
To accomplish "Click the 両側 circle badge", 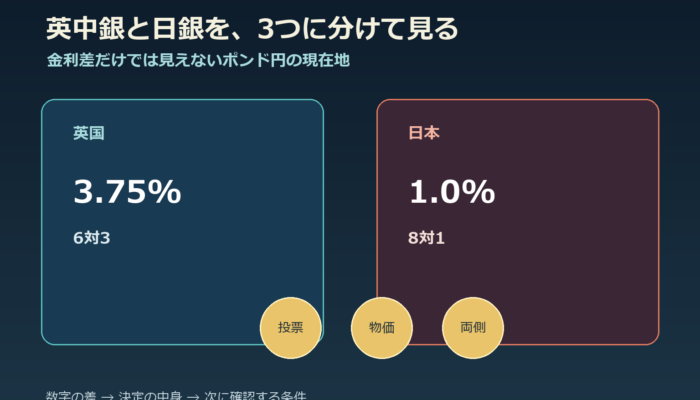I will point(473,328).
